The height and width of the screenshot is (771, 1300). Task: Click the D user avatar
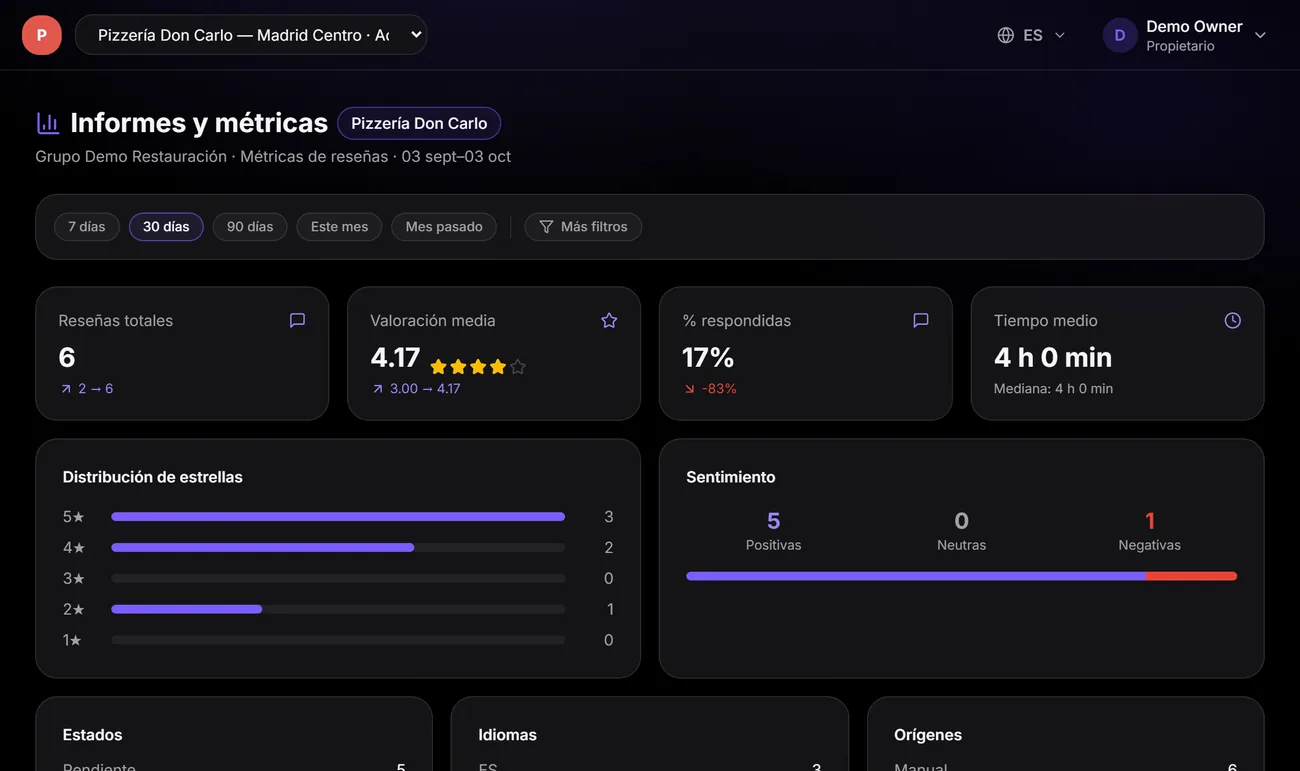point(1120,35)
